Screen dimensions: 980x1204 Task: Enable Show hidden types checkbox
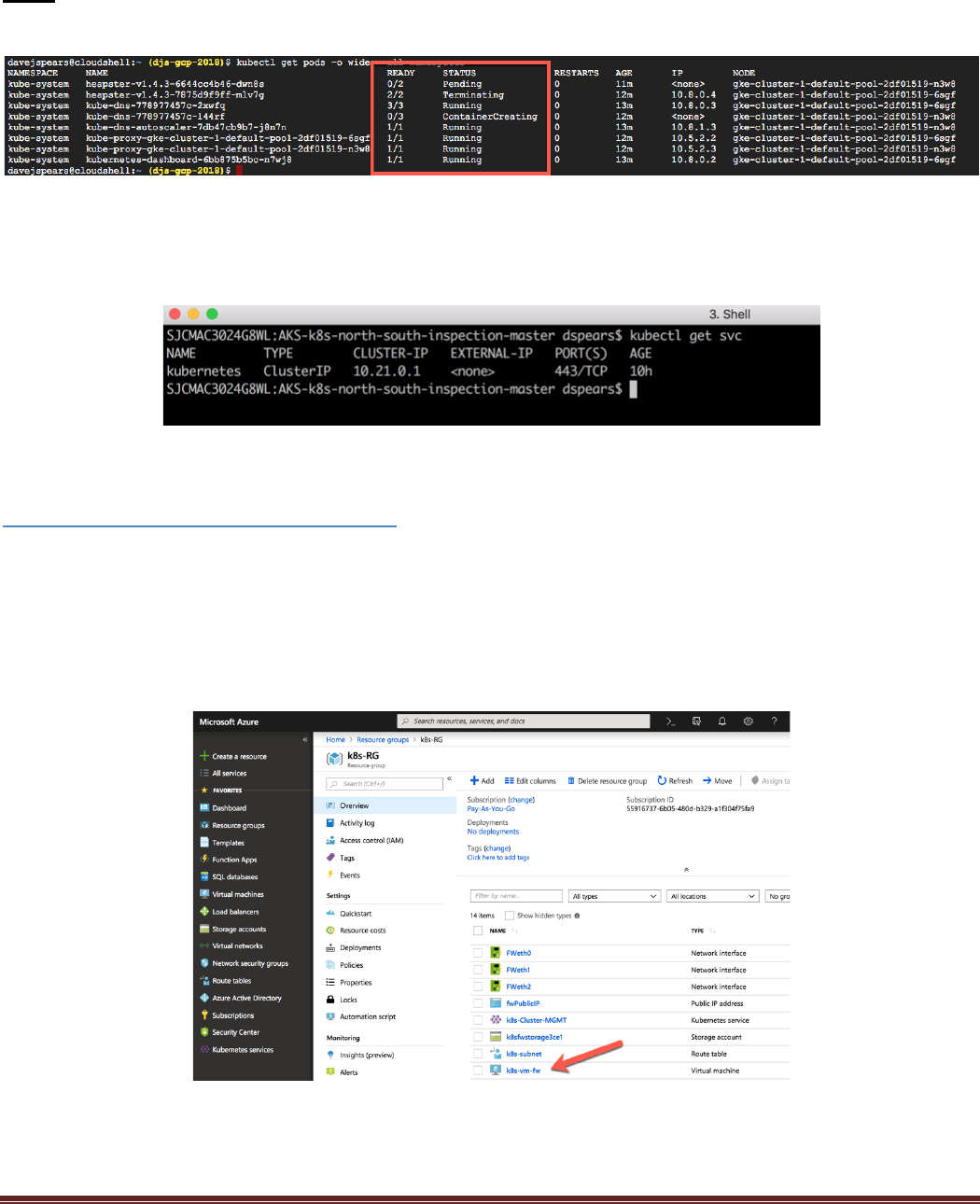[510, 916]
